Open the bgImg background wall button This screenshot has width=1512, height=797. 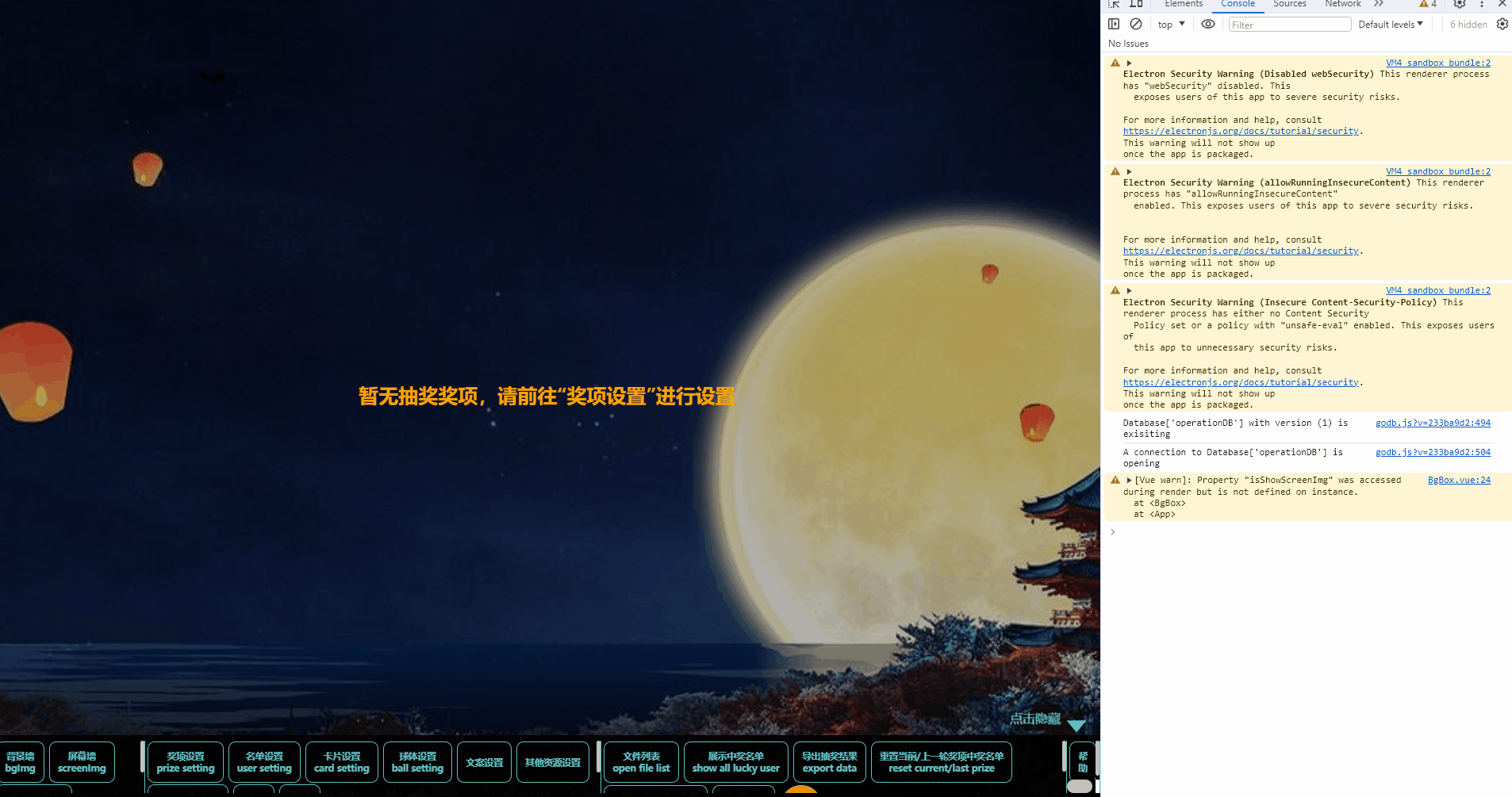point(21,762)
